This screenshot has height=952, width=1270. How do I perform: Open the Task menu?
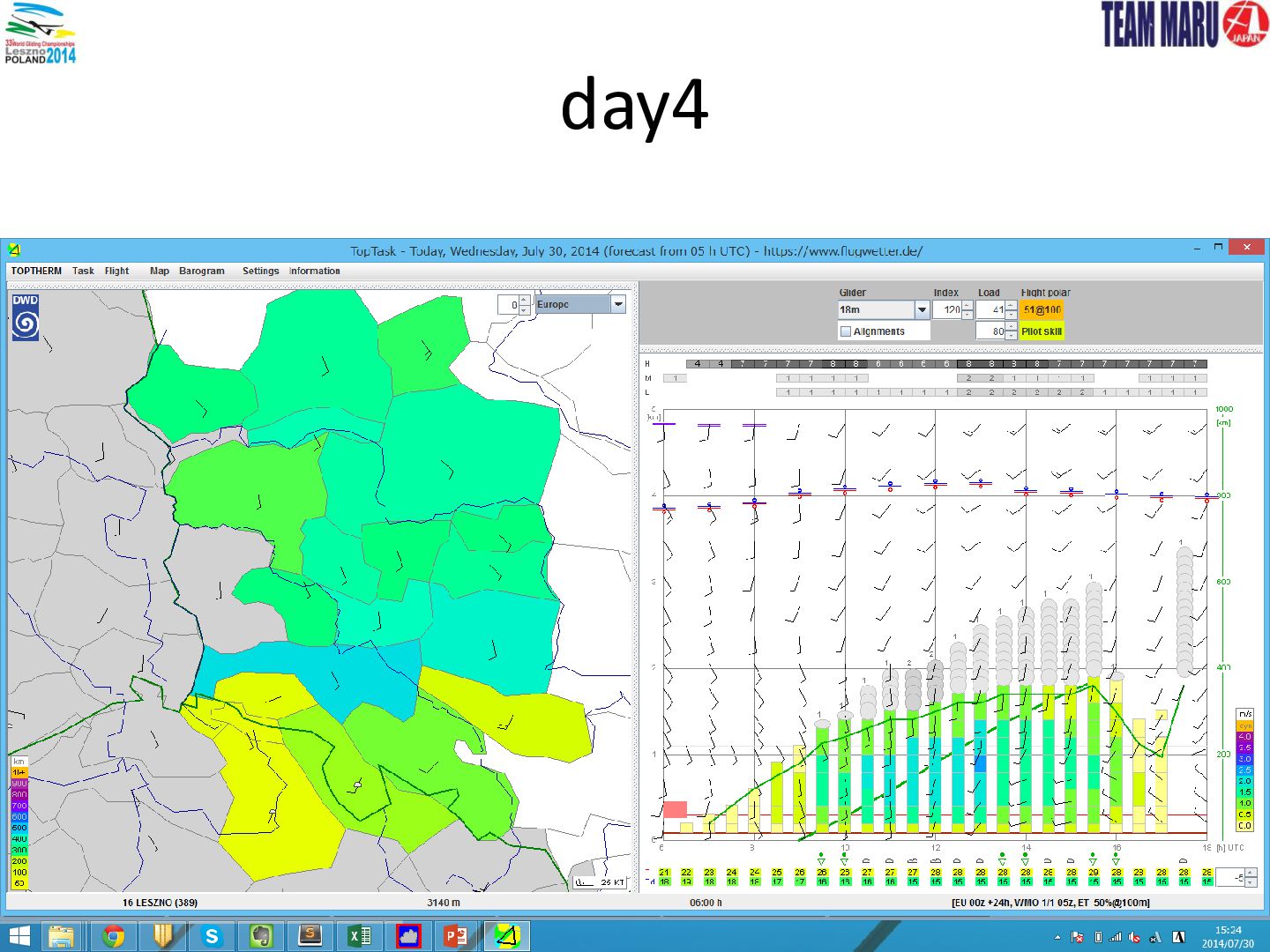[83, 271]
